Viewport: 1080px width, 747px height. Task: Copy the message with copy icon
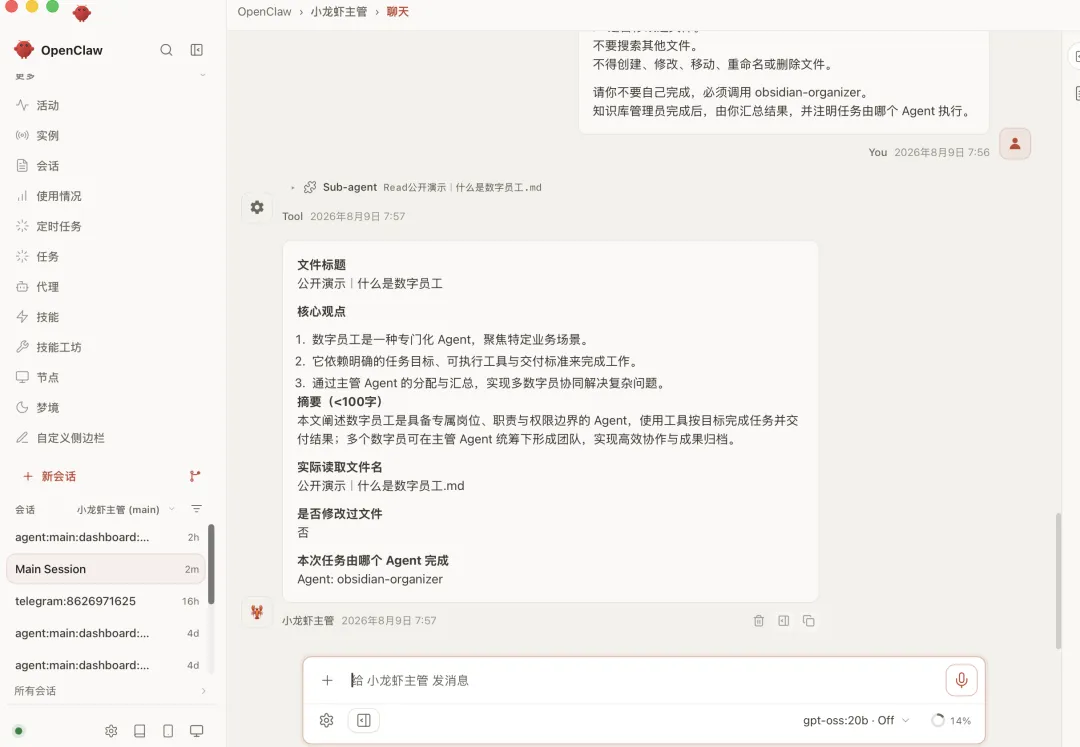[x=809, y=621]
